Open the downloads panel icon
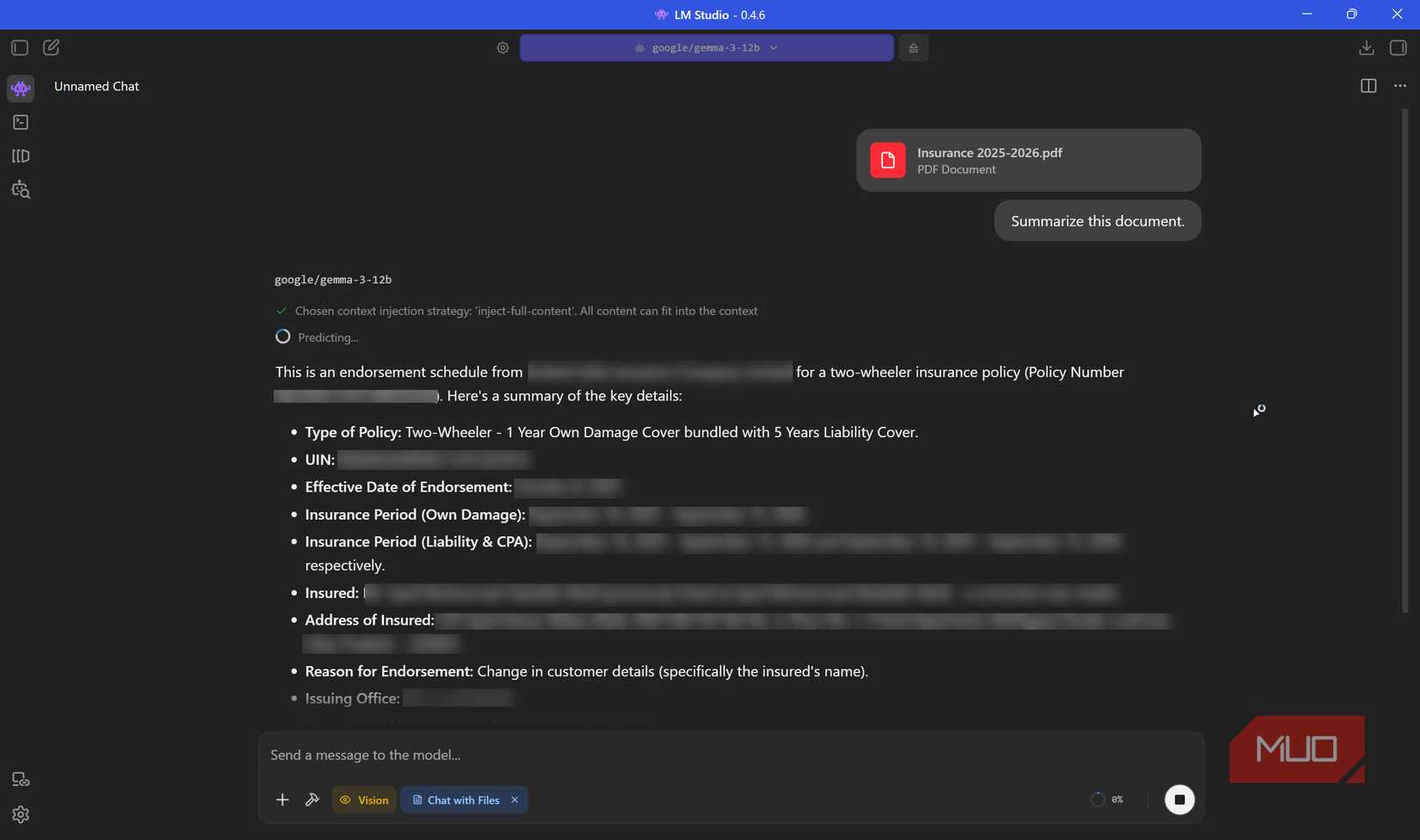 click(1367, 47)
